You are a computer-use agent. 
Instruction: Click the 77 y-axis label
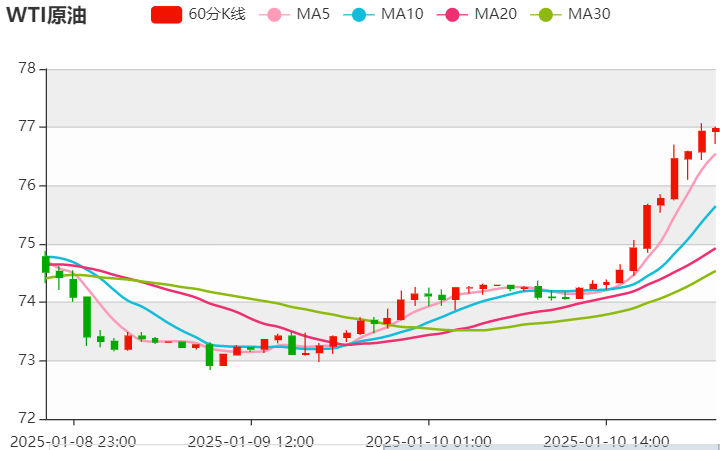pyautogui.click(x=27, y=127)
